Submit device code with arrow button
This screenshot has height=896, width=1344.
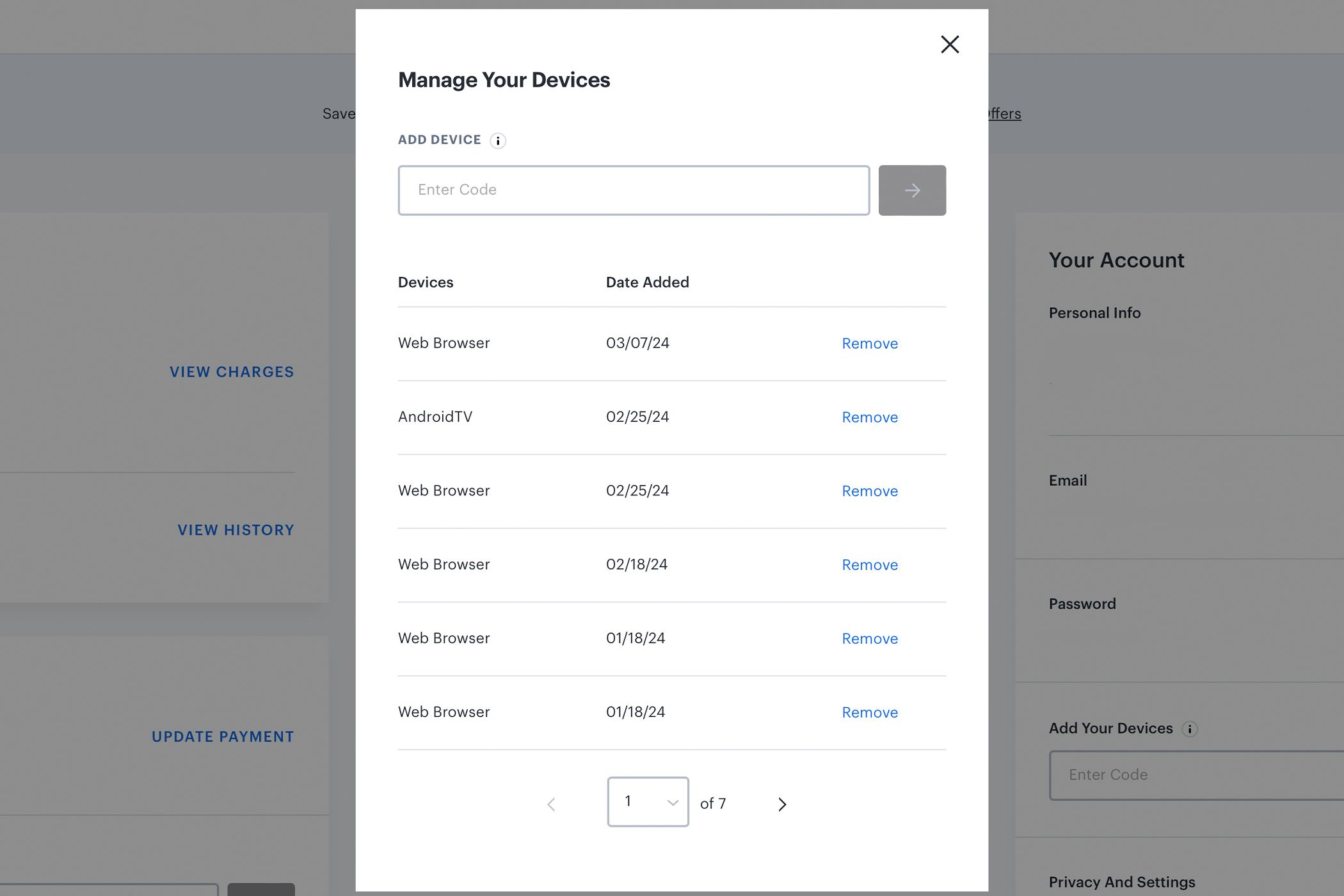[x=912, y=190]
